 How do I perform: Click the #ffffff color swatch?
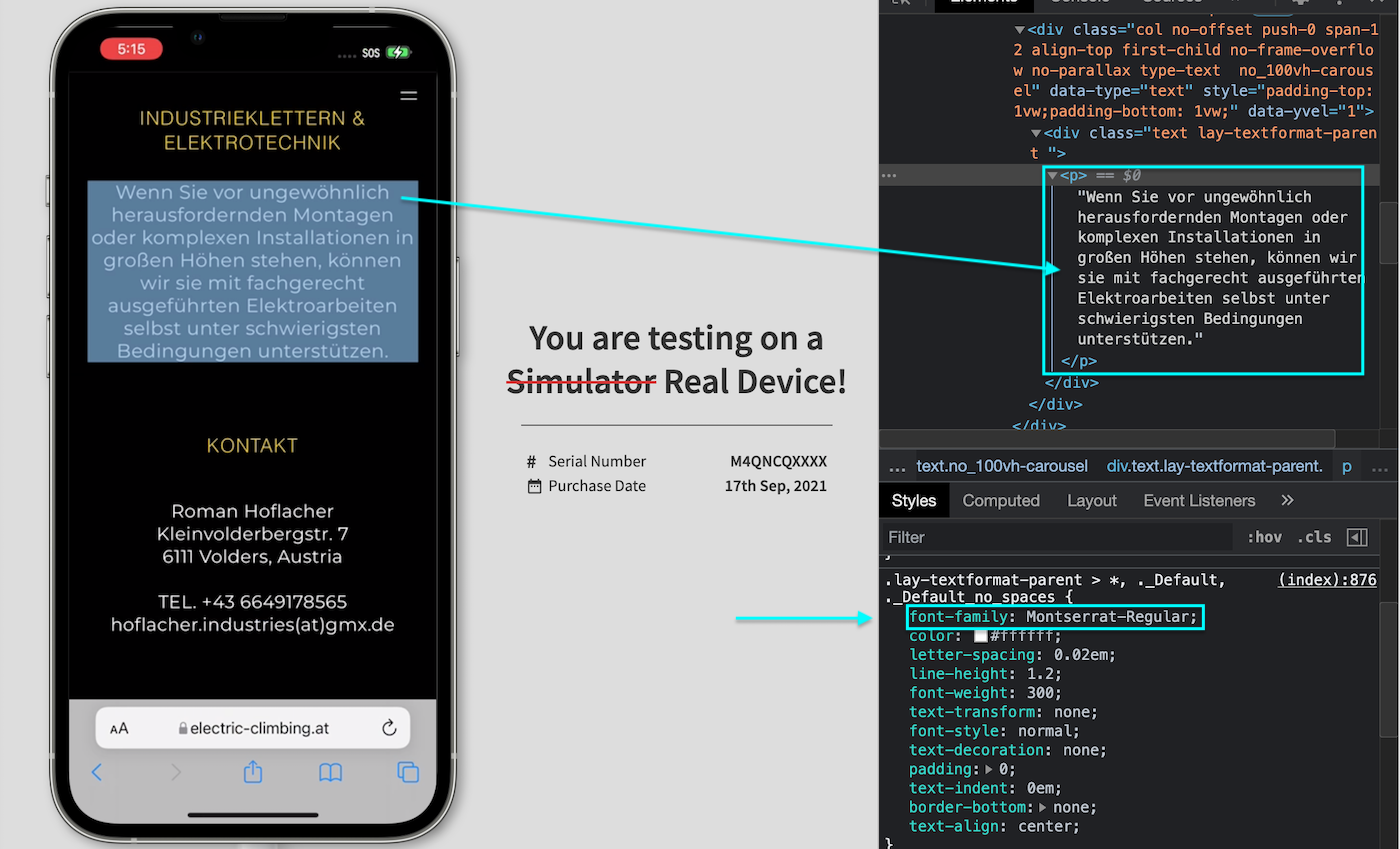(981, 636)
